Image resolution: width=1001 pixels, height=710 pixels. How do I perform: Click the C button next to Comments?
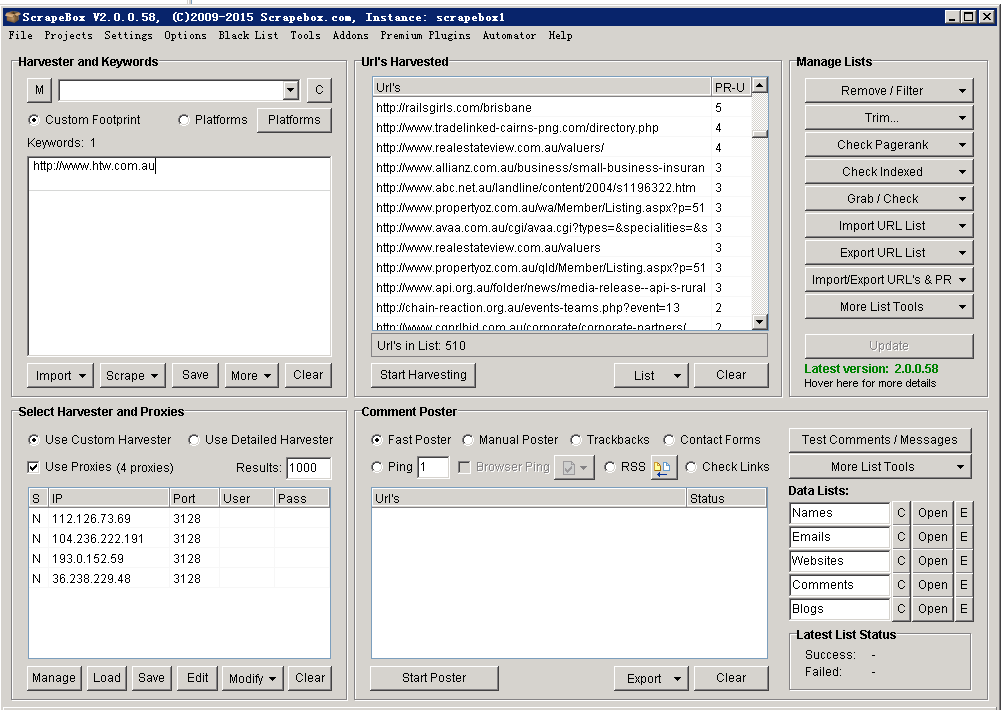click(x=901, y=585)
